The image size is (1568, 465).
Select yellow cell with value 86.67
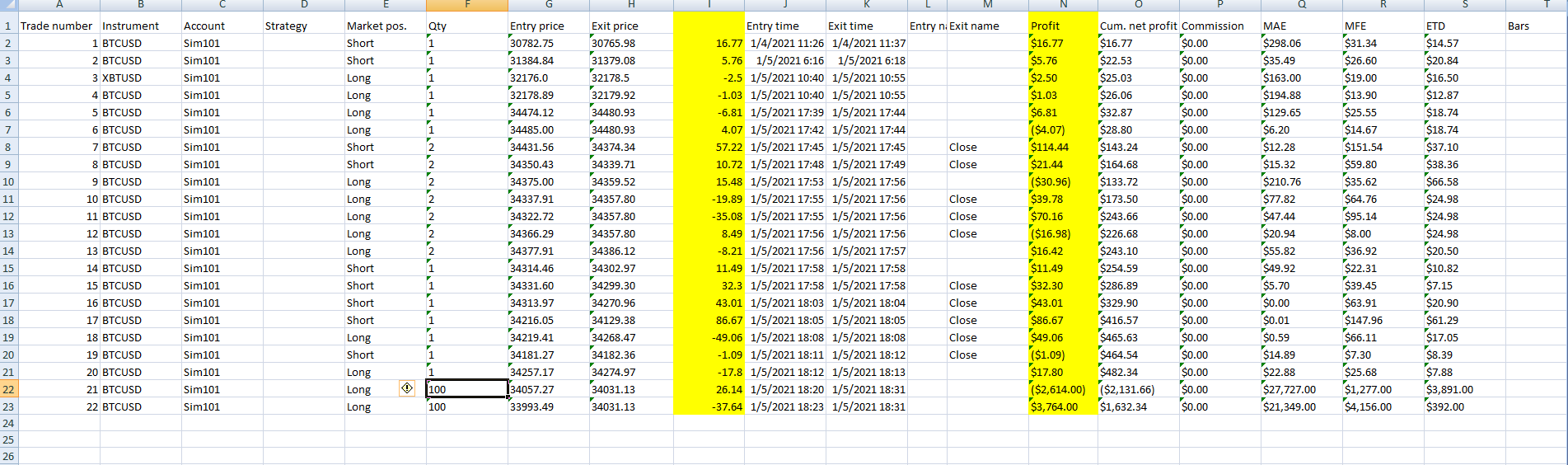pyautogui.click(x=709, y=320)
